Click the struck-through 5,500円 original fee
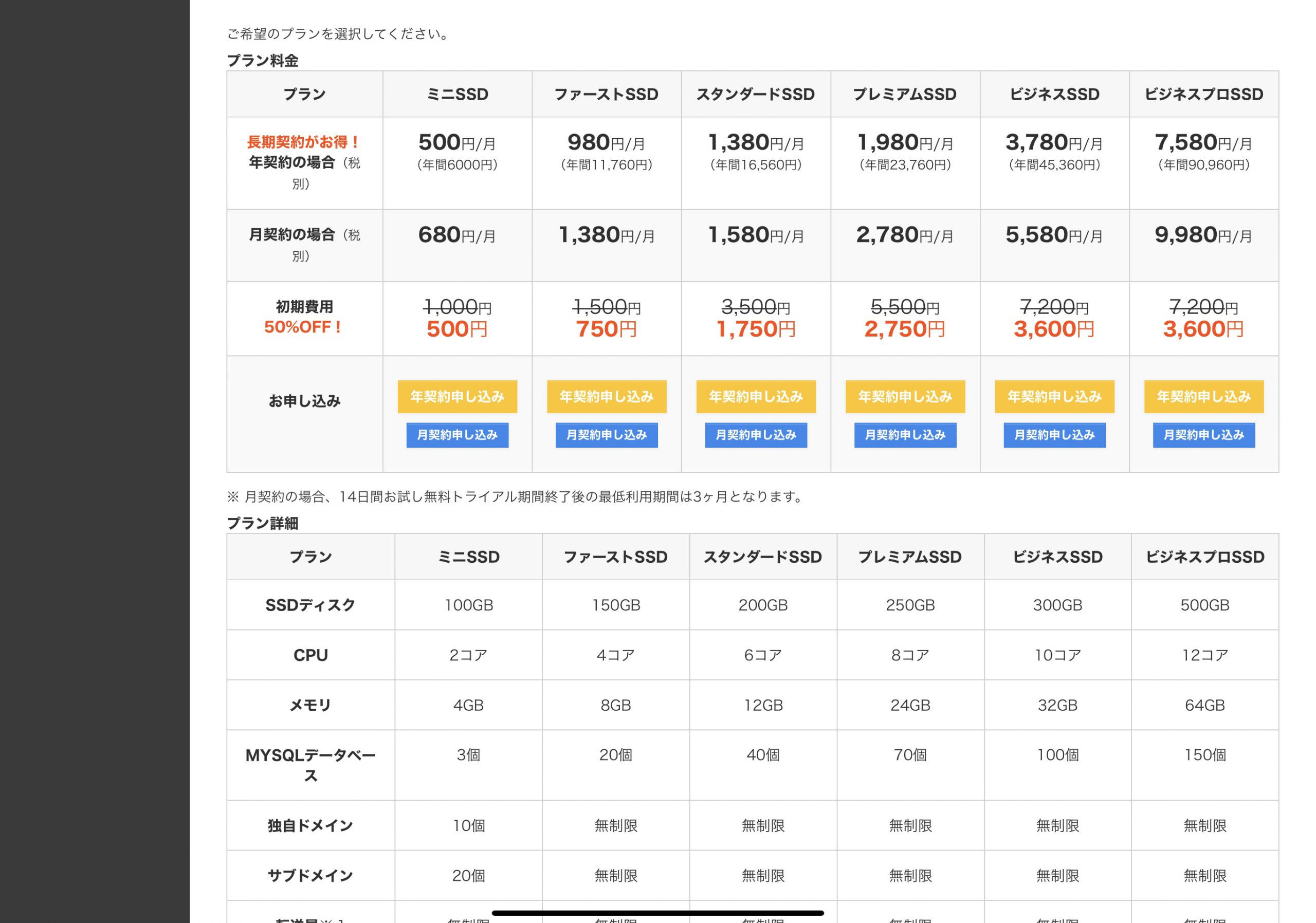Viewport: 1316px width, 923px height. tap(905, 307)
